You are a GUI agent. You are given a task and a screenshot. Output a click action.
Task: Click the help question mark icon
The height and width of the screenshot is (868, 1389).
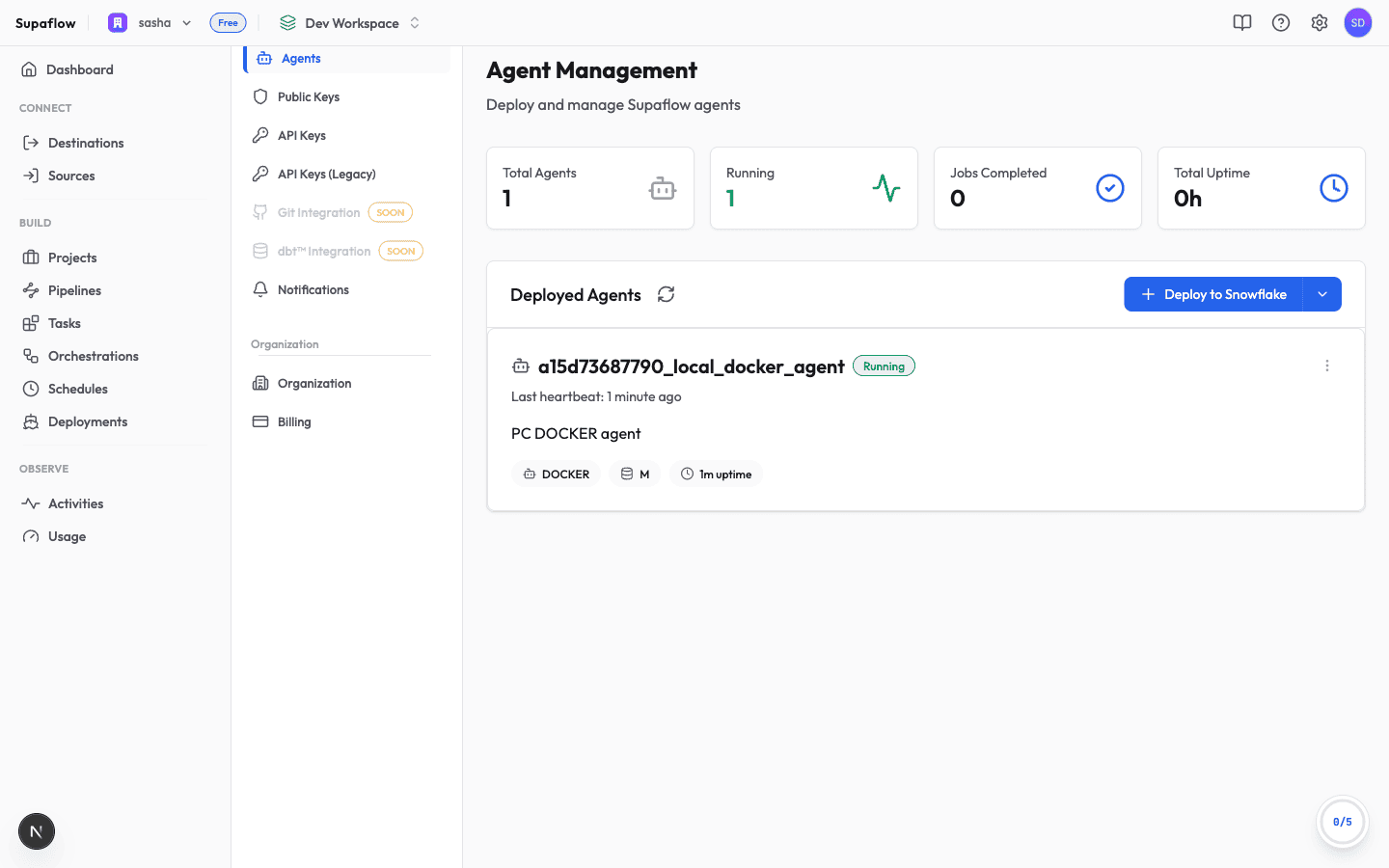click(1281, 23)
